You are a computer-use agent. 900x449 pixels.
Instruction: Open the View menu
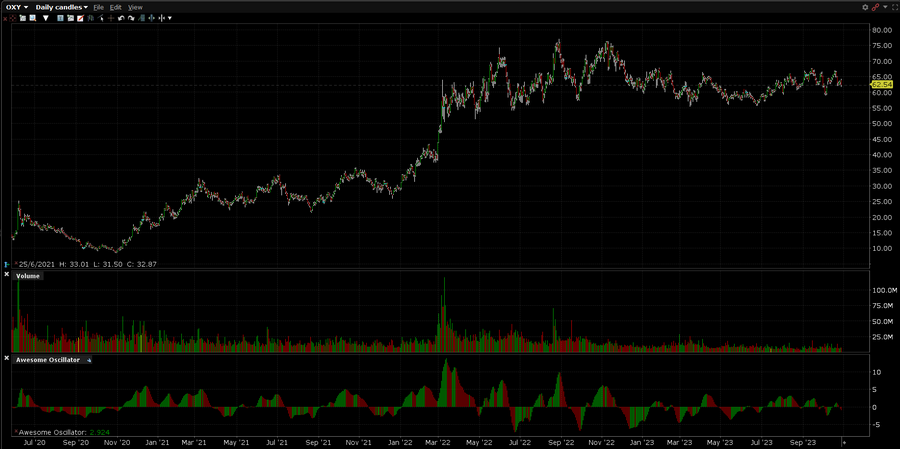[x=135, y=7]
